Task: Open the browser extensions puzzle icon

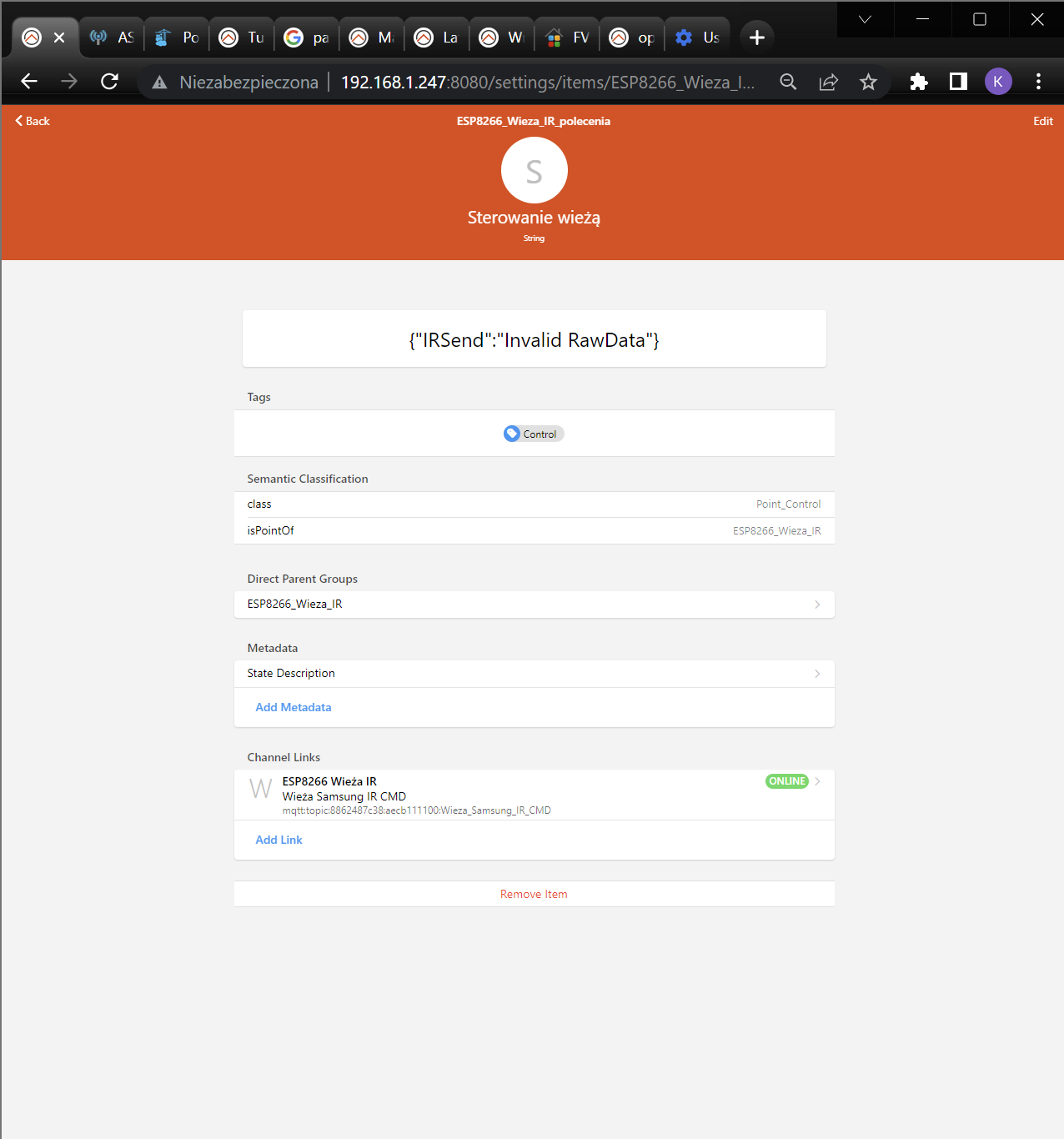Action: [918, 82]
